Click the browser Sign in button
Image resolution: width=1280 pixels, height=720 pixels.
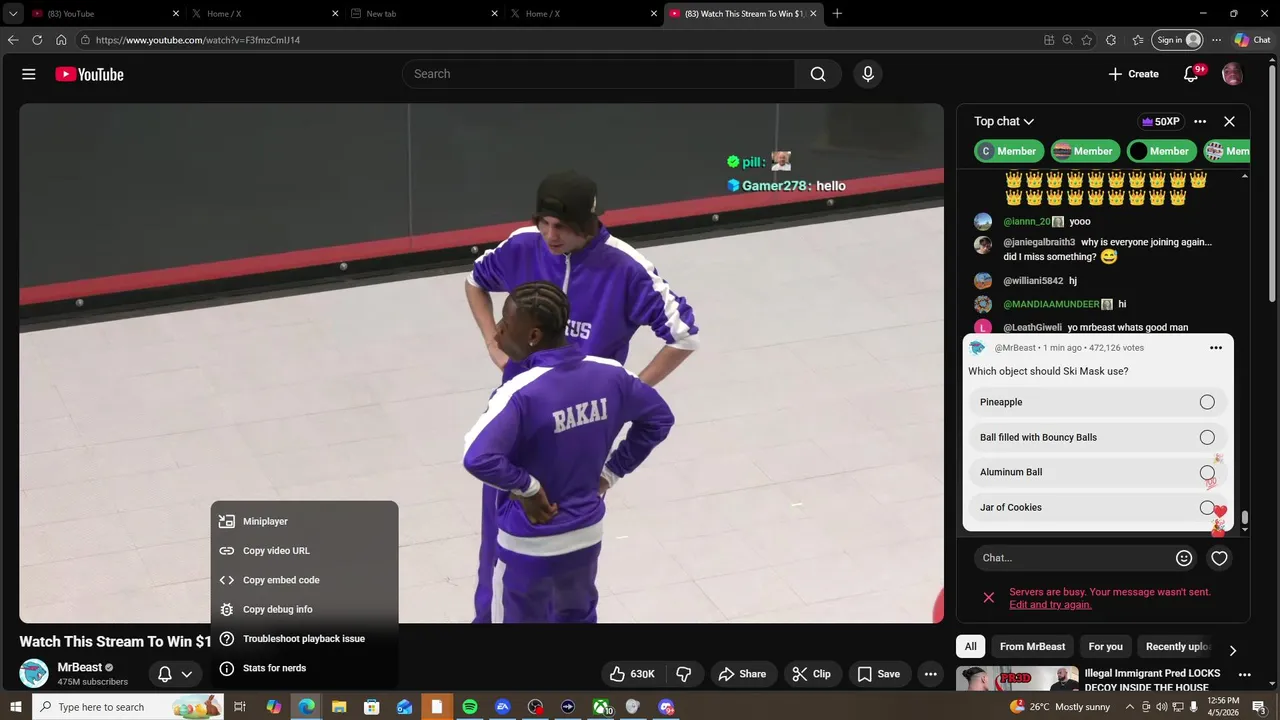[x=1178, y=40]
